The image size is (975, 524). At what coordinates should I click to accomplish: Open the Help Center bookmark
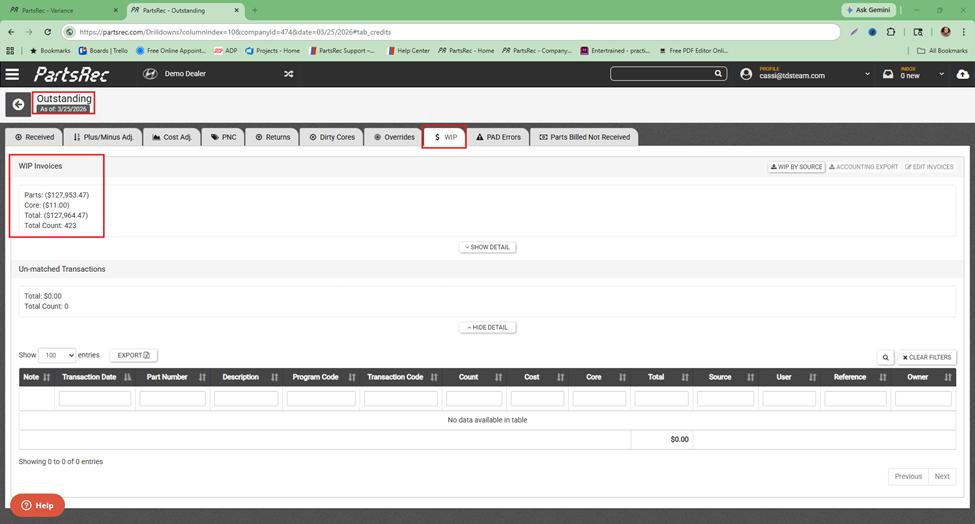pos(409,50)
